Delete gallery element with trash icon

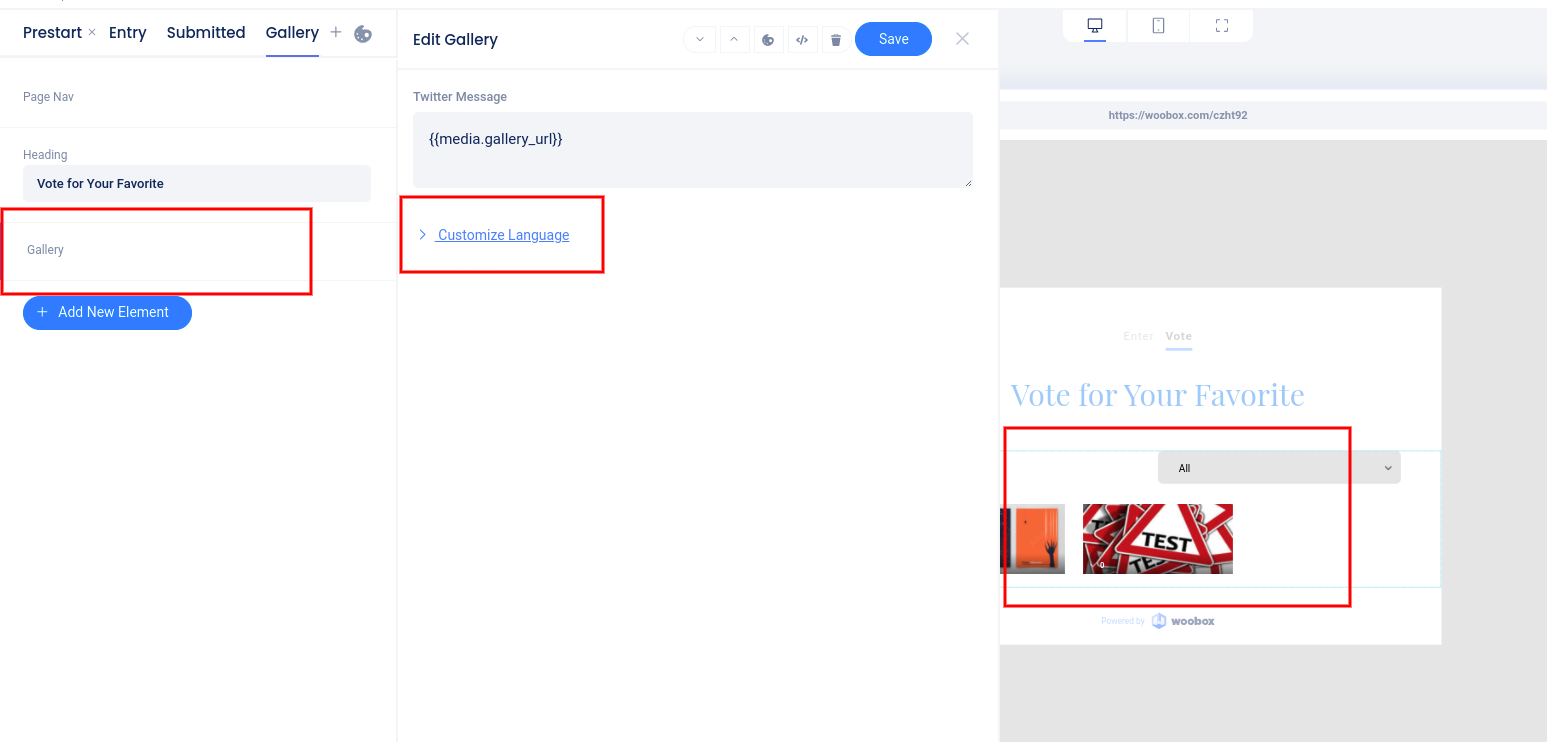[836, 39]
